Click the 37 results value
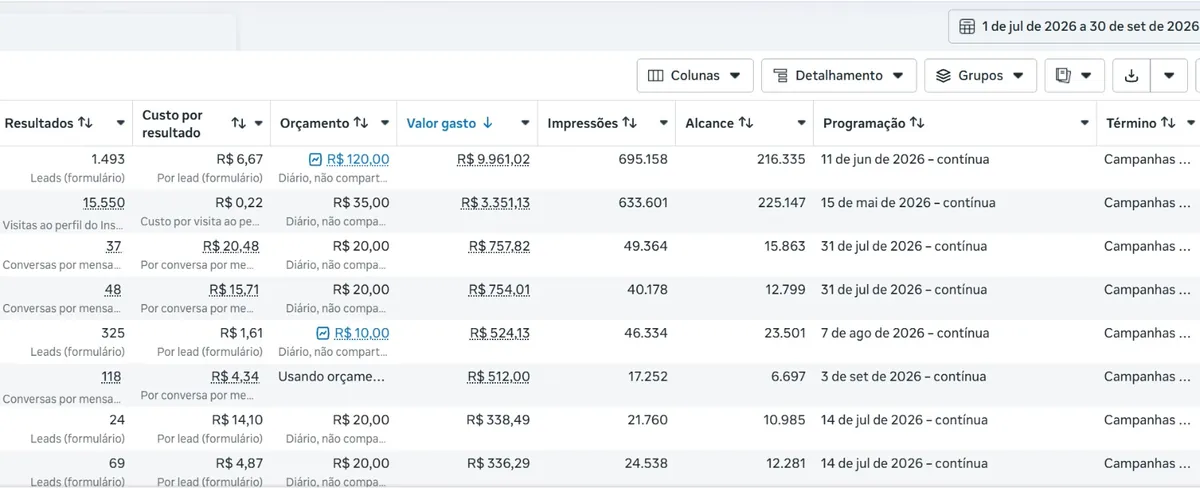 (x=116, y=246)
